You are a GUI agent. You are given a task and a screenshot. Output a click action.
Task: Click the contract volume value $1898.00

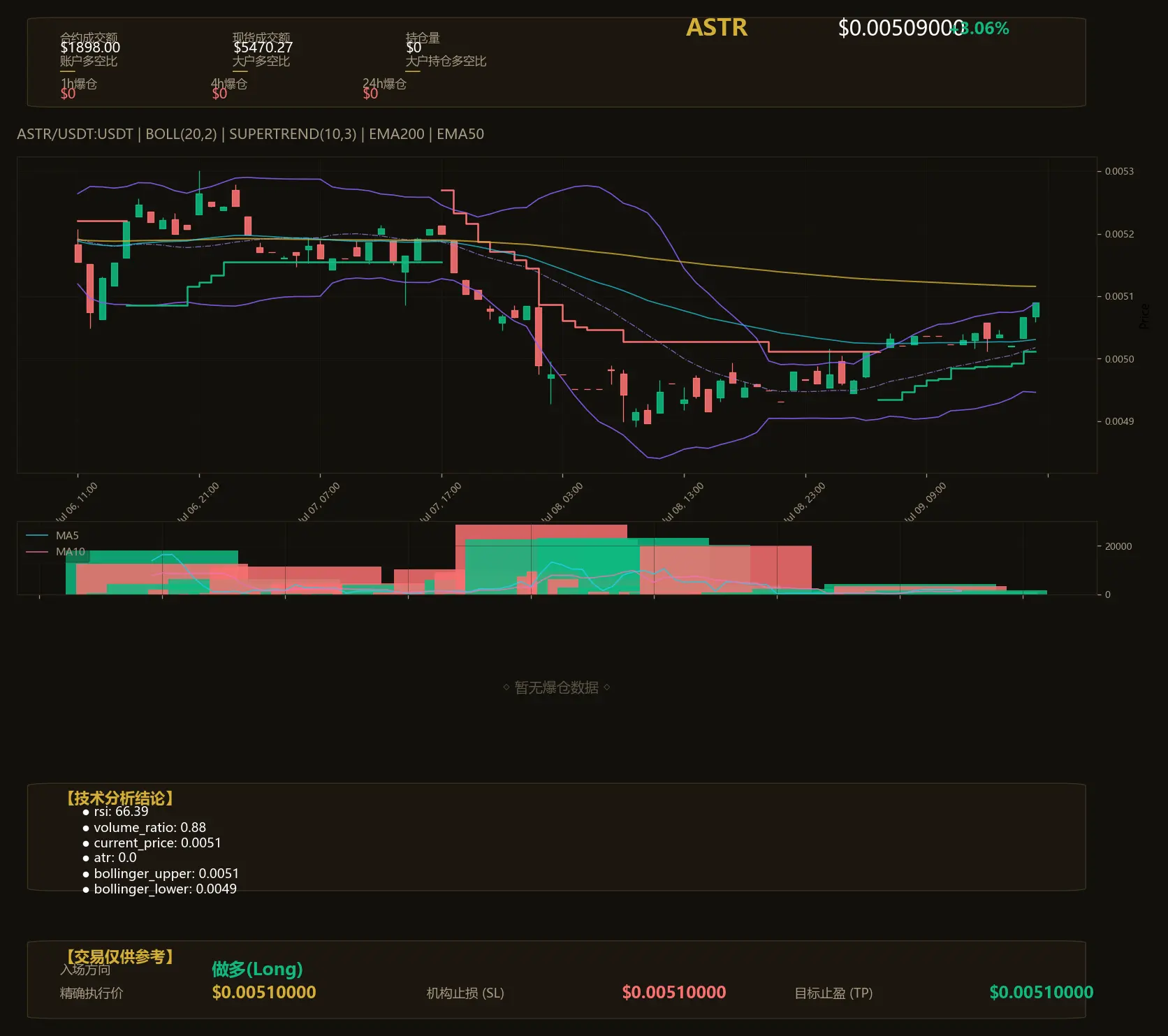tap(90, 48)
